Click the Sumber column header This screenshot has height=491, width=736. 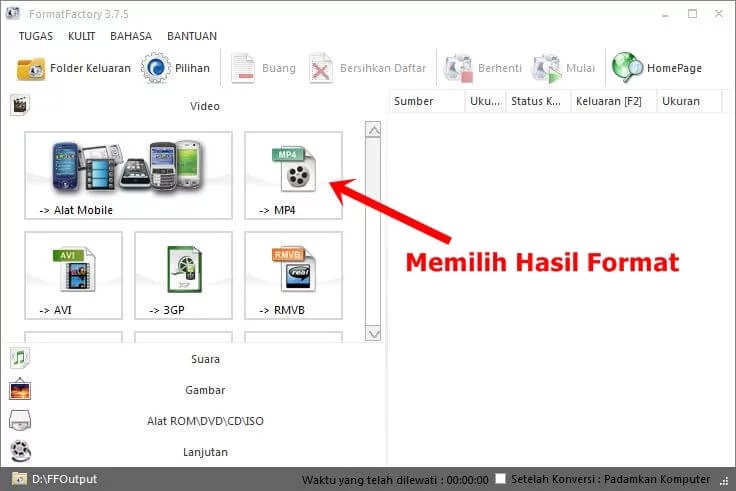[x=427, y=101]
